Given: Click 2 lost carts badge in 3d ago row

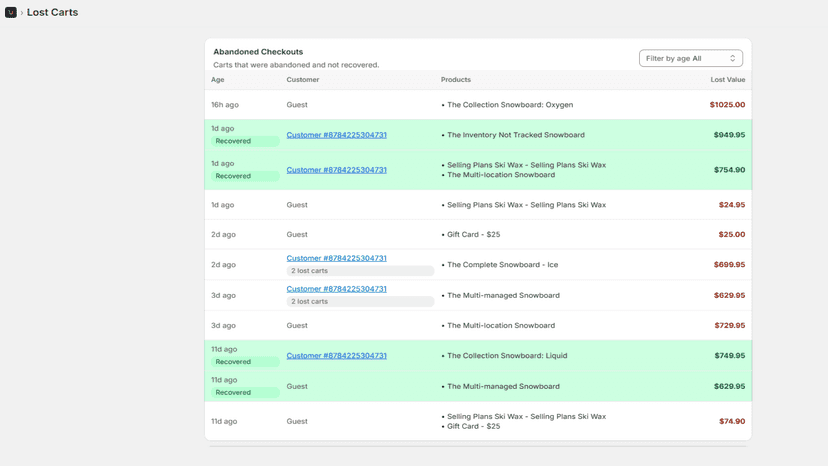Looking at the screenshot, I should [360, 301].
